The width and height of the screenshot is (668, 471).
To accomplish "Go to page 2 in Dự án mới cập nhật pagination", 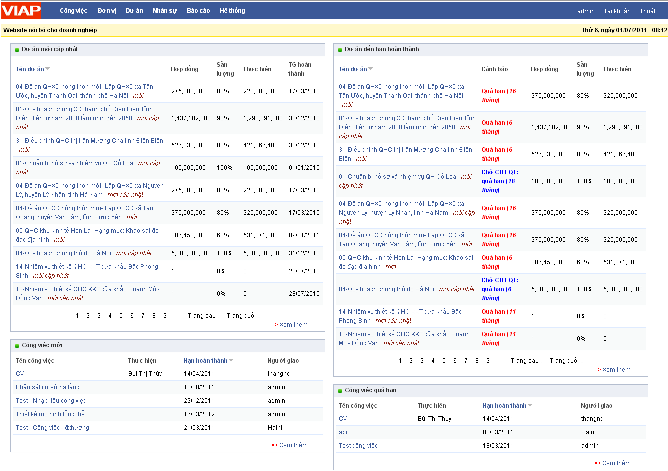I will [88, 316].
